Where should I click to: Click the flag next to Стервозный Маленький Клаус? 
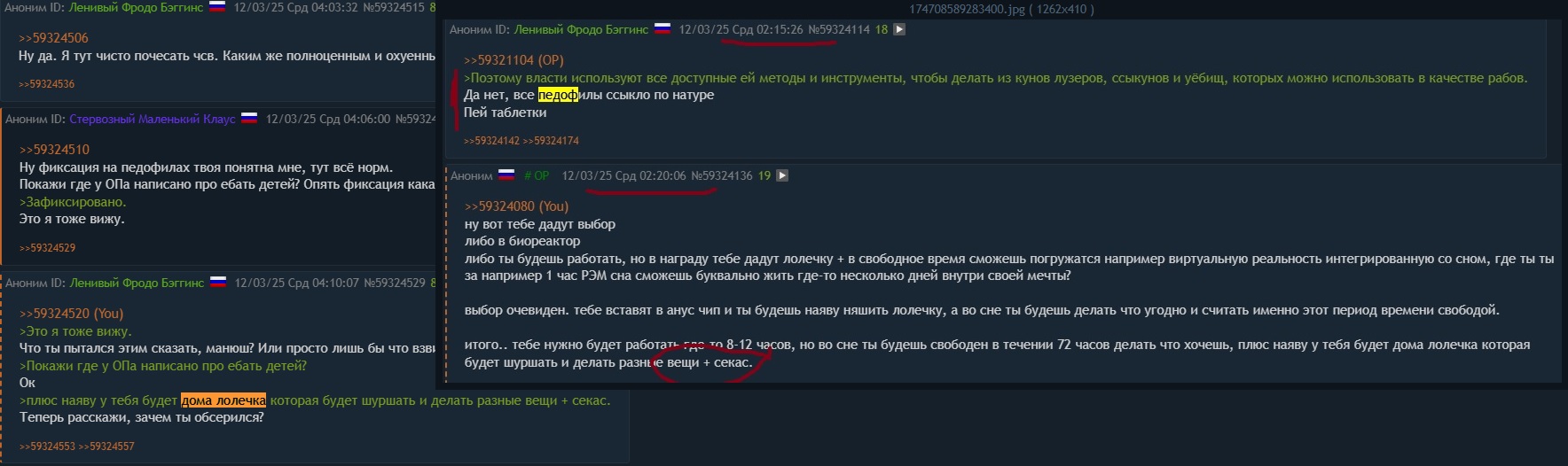click(x=249, y=118)
